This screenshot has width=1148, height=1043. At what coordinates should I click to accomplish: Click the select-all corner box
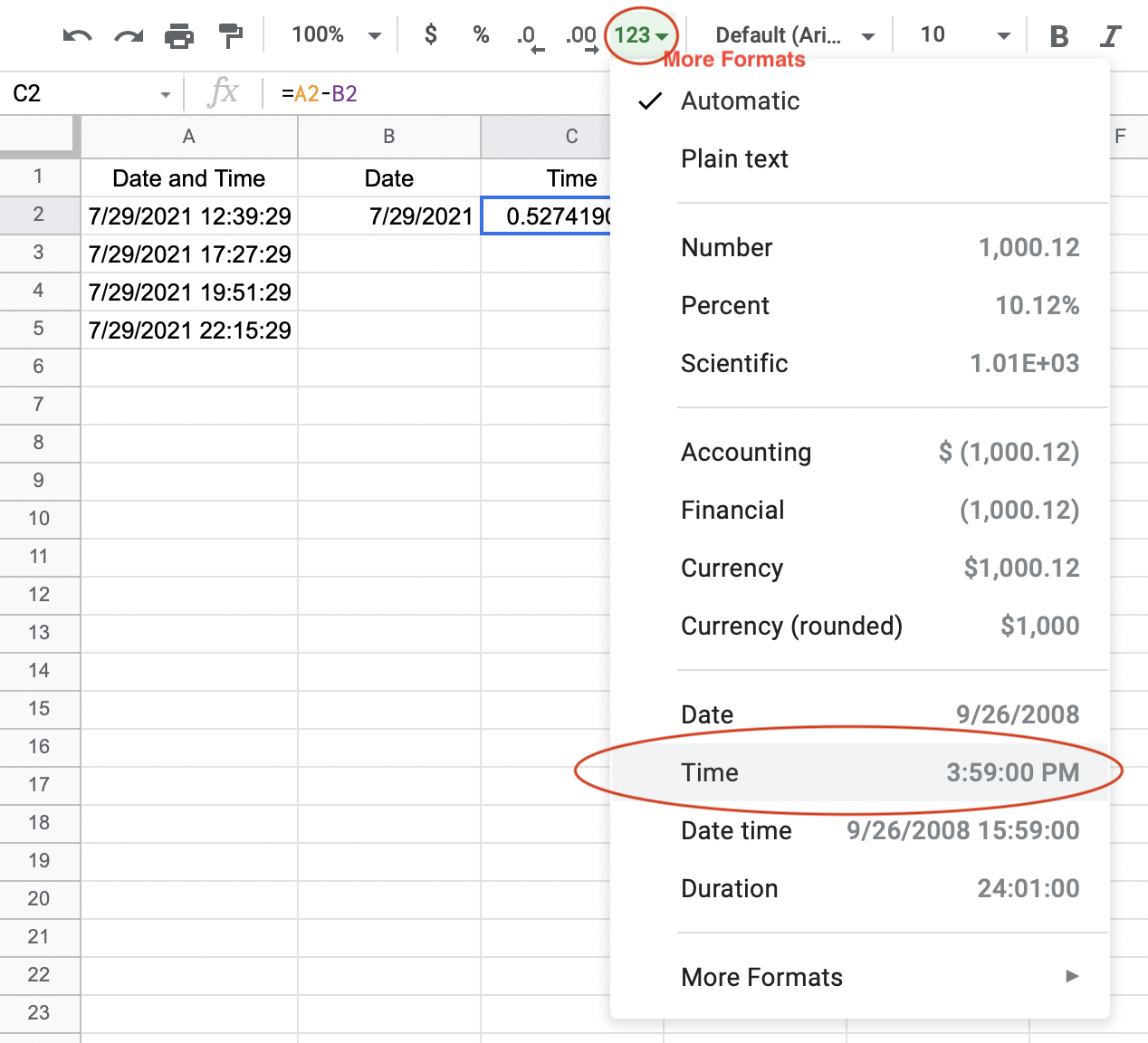(x=40, y=137)
